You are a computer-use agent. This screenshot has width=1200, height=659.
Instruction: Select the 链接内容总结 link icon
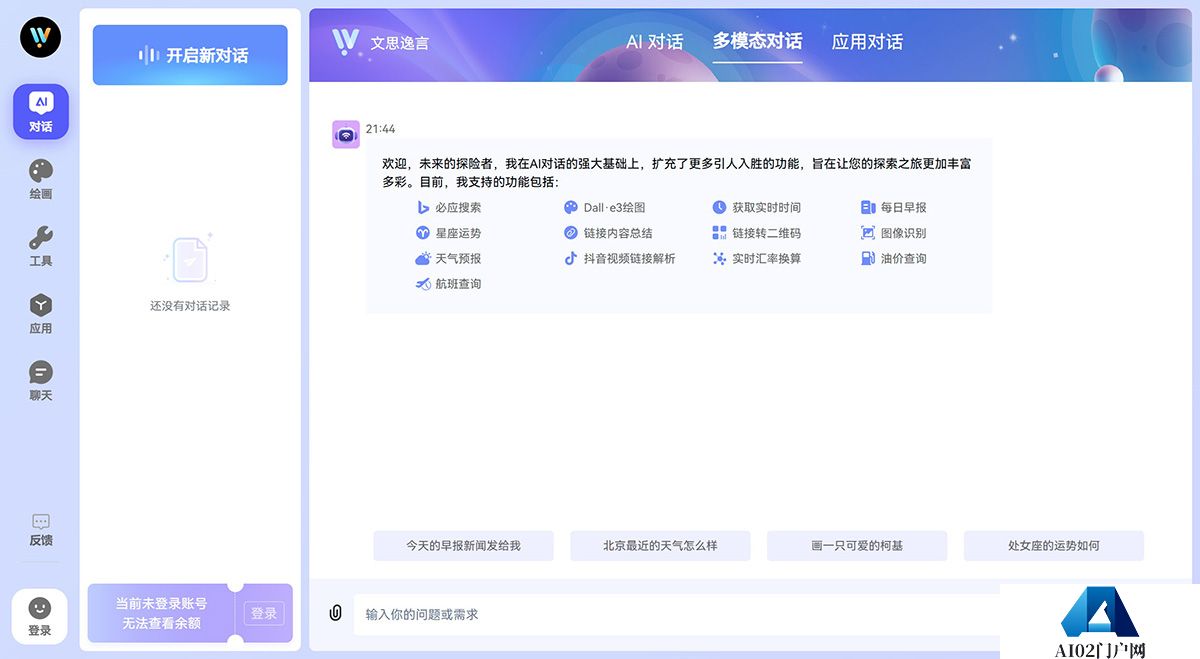point(571,233)
